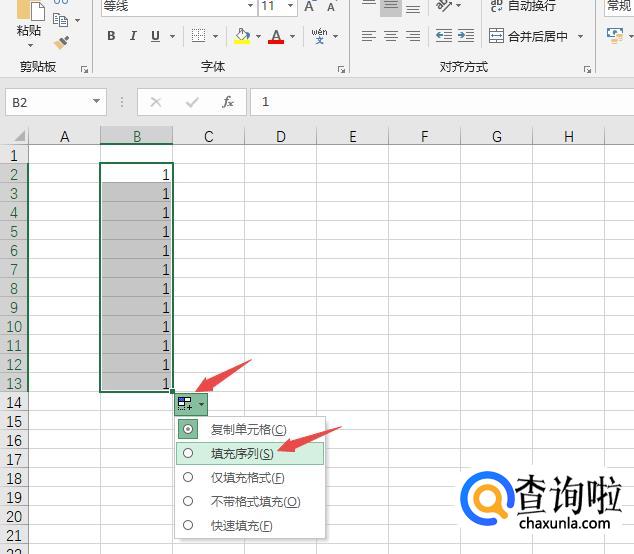Click the 合并后居中 merge and center button
Viewport: 634px width, 554px height.
(x=530, y=37)
